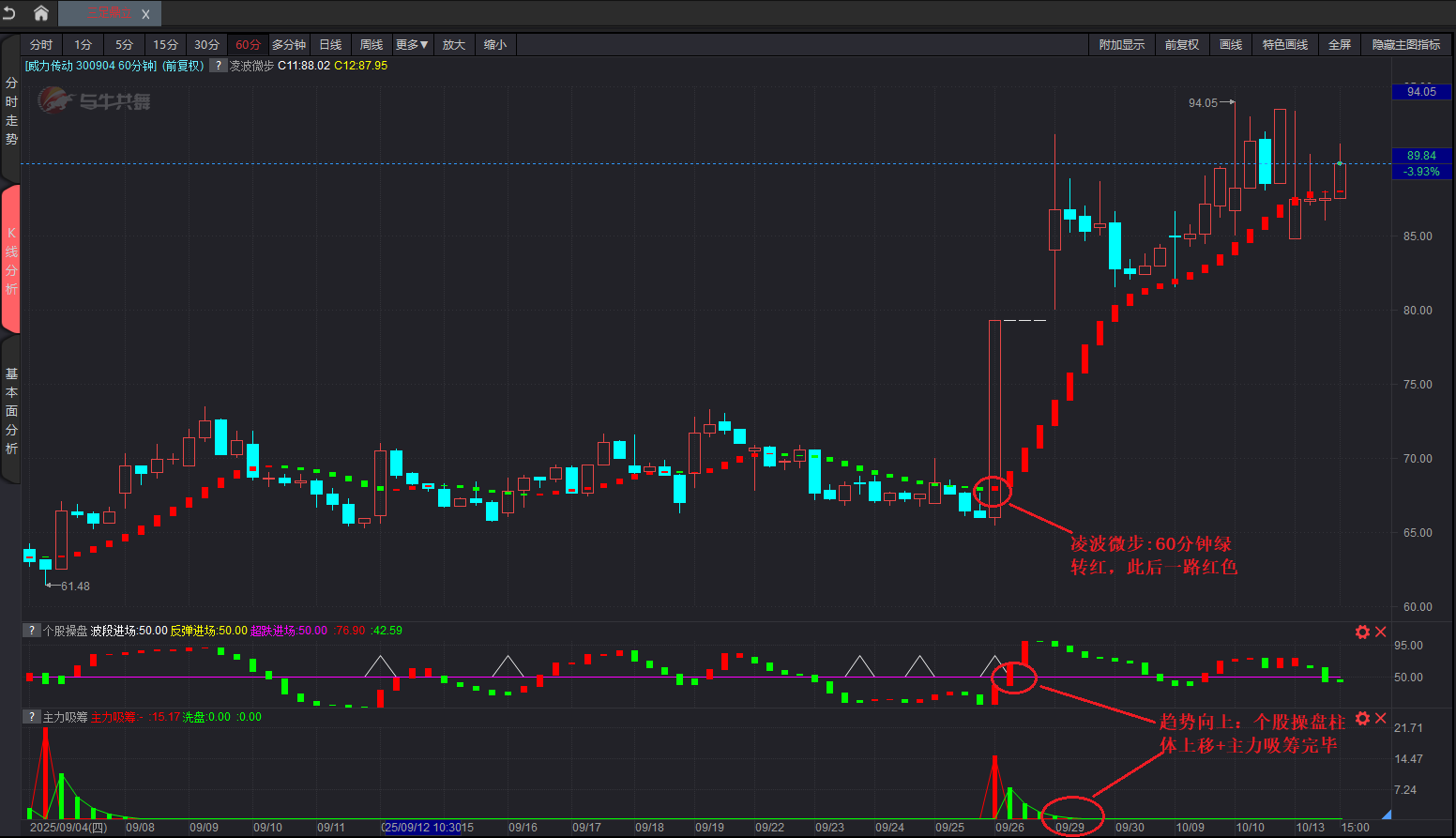The height and width of the screenshot is (838, 1456).
Task: Click 放大 to zoom in chart
Action: pyautogui.click(x=454, y=45)
